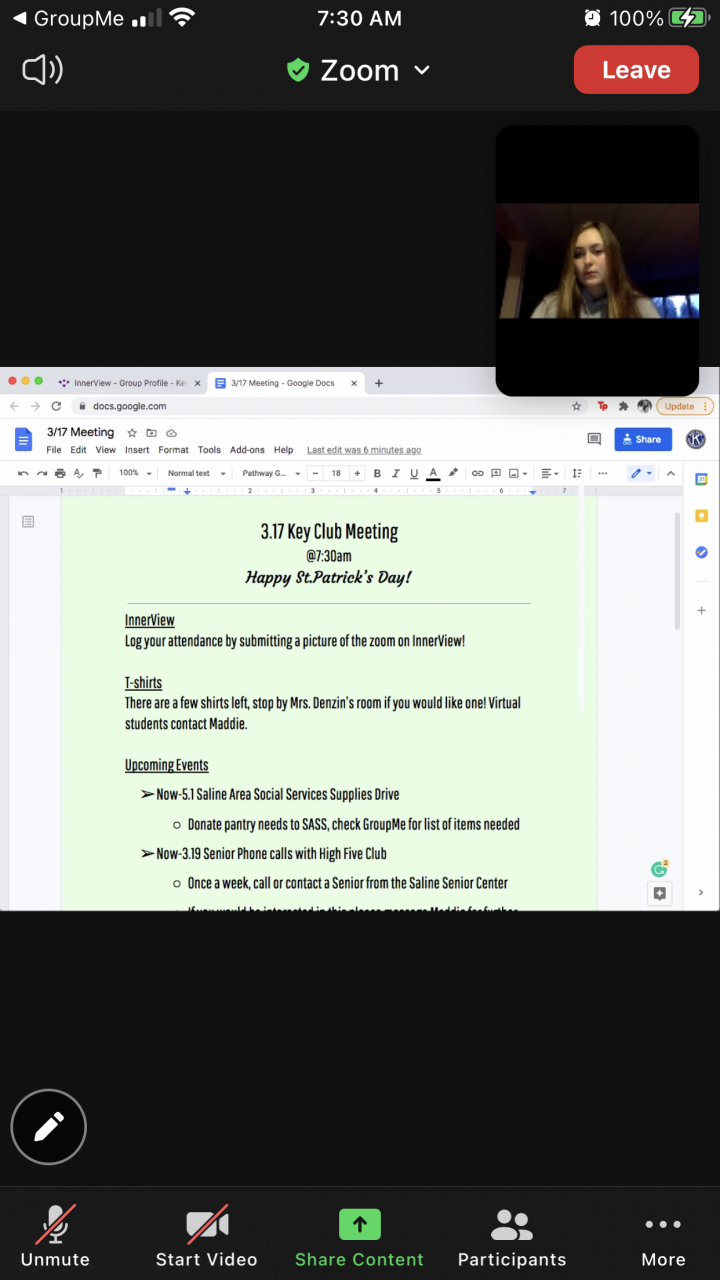720x1280 pixels.
Task: Click the insert link icon
Action: click(x=478, y=473)
